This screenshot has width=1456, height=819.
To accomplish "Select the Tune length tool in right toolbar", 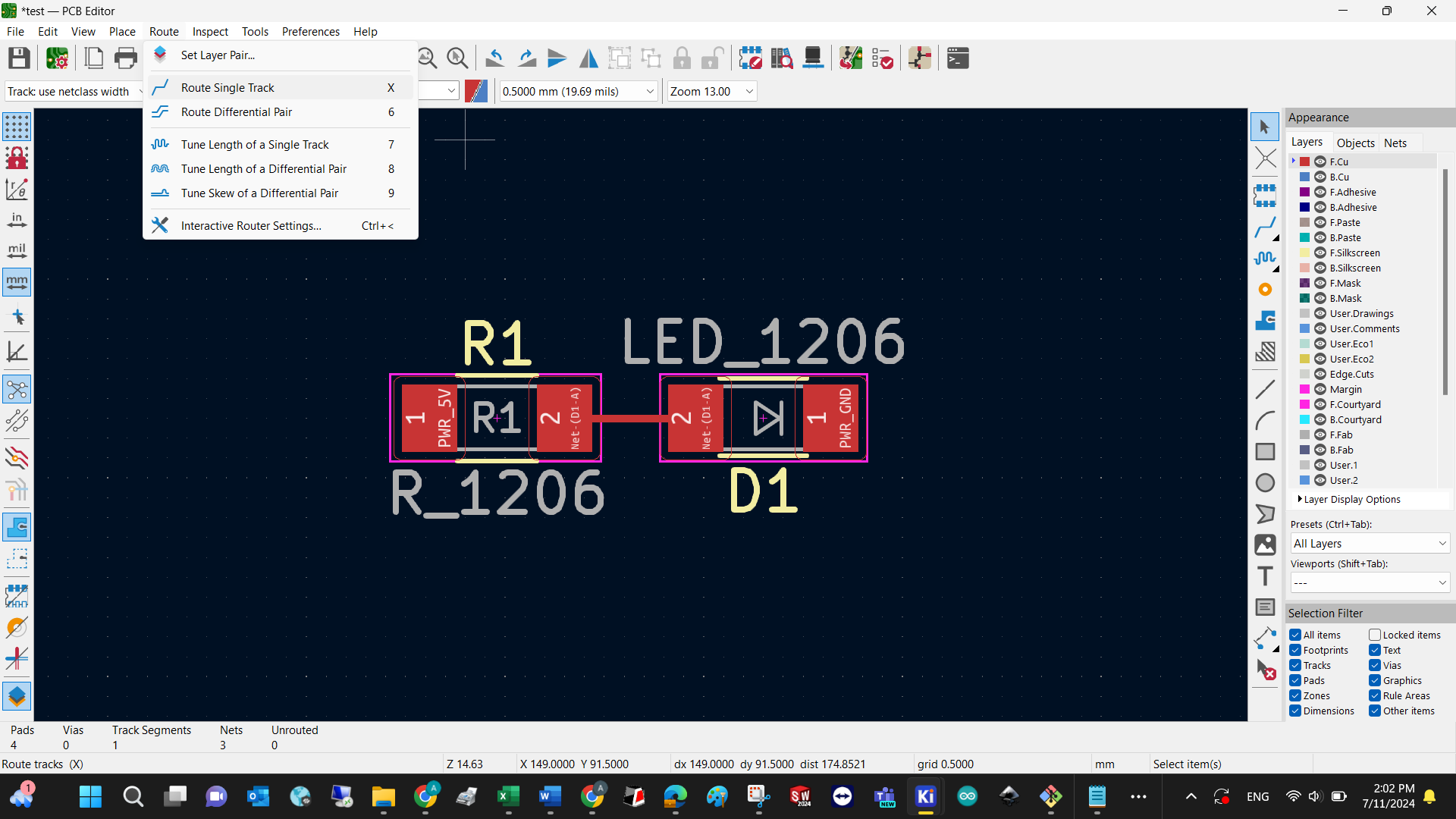I will 1264,258.
